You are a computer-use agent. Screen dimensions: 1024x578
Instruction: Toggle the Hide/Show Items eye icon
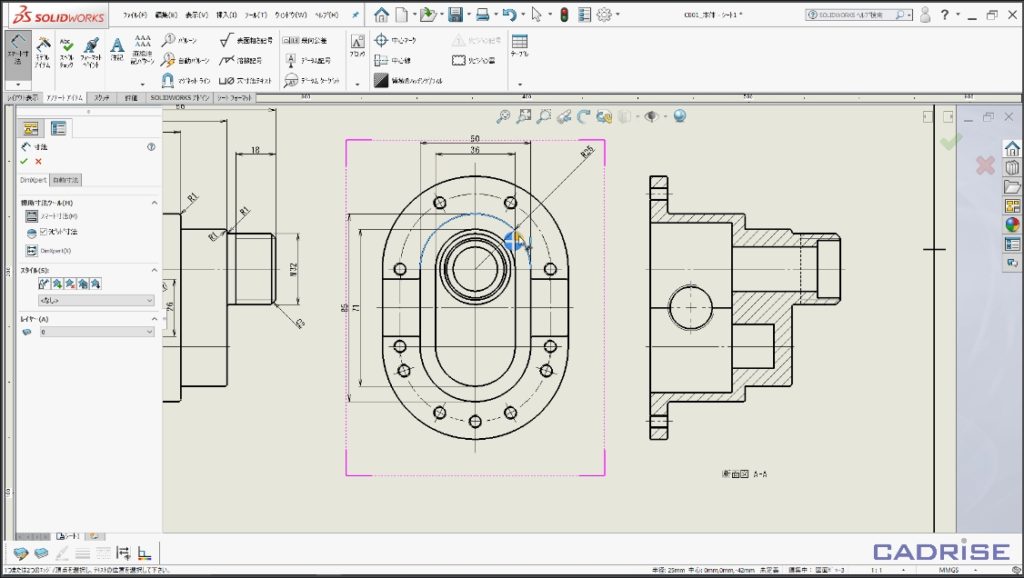[651, 116]
